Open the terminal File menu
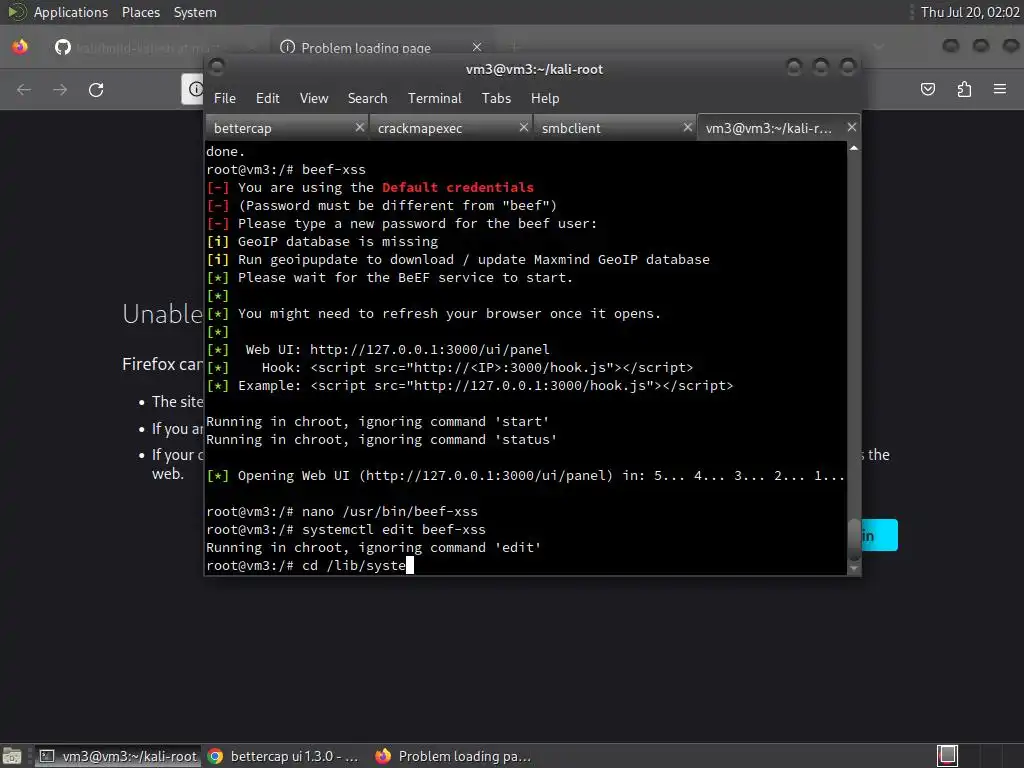The image size is (1024, 768). [225, 98]
